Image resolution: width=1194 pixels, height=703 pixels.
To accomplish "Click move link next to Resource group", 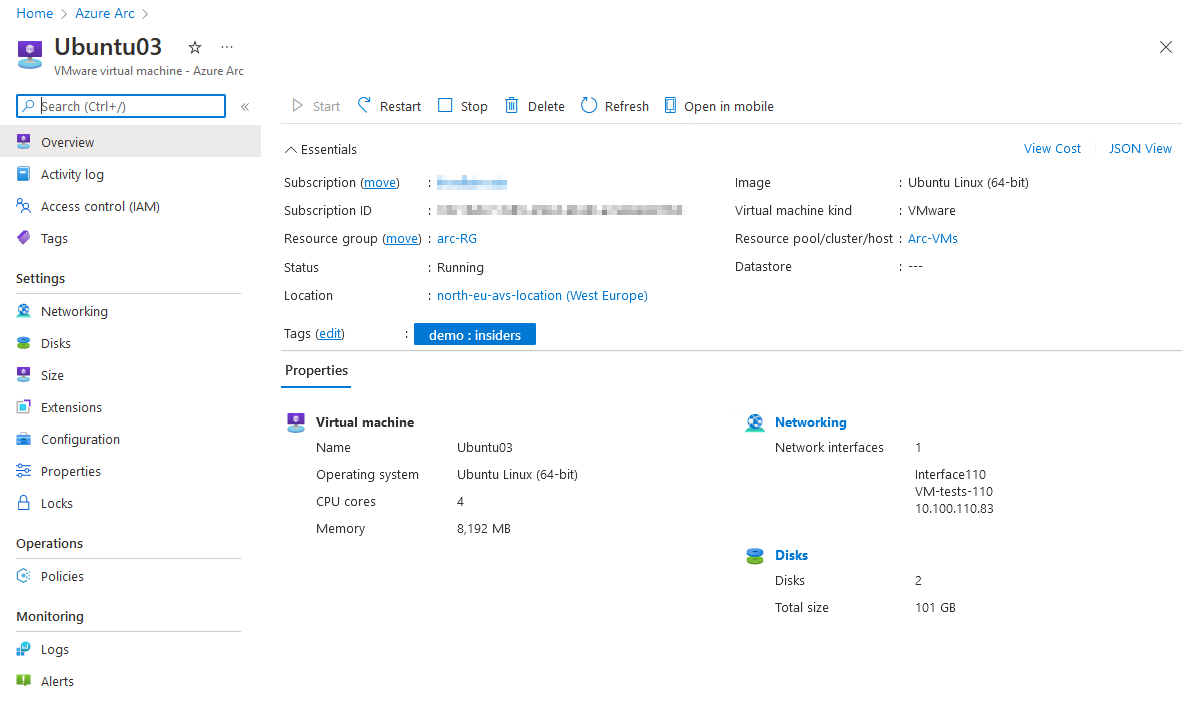I will click(x=401, y=238).
